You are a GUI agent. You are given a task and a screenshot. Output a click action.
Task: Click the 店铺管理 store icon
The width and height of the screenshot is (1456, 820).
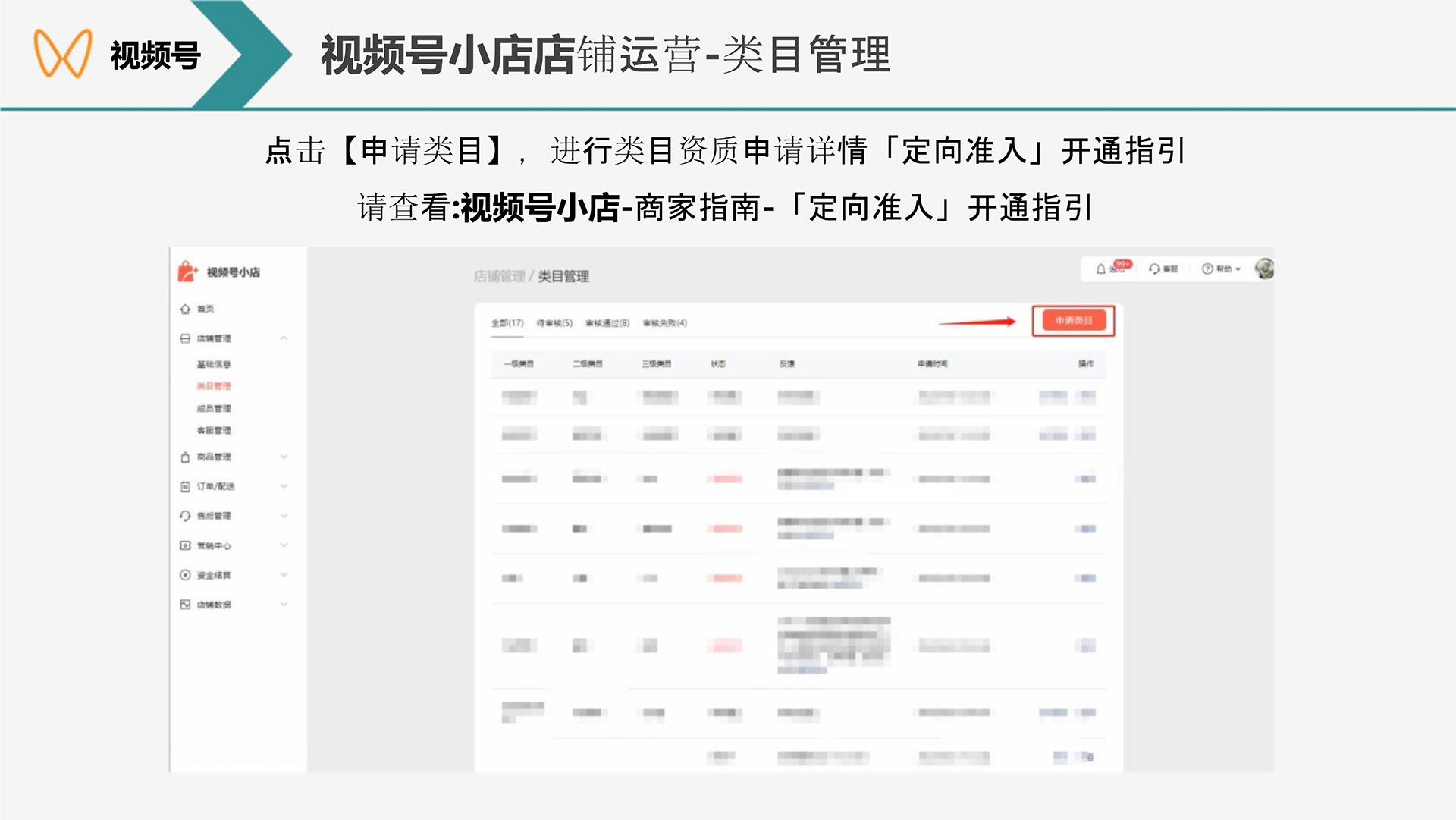pos(185,338)
